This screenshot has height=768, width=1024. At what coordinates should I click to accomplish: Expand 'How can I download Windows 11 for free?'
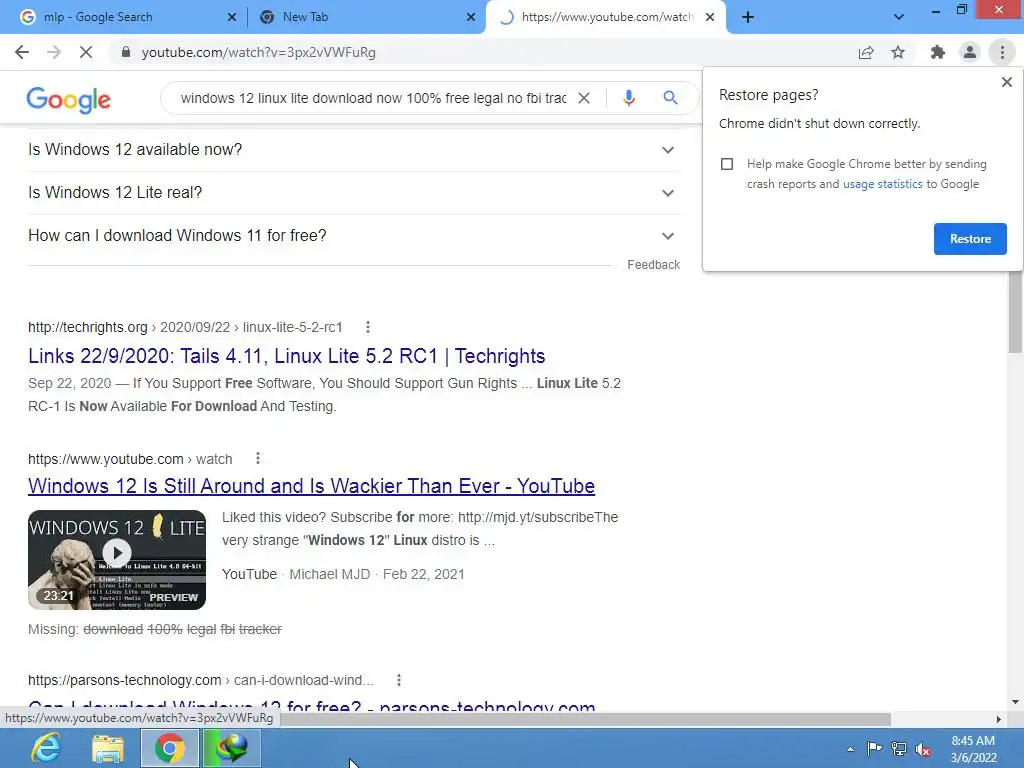pos(354,236)
